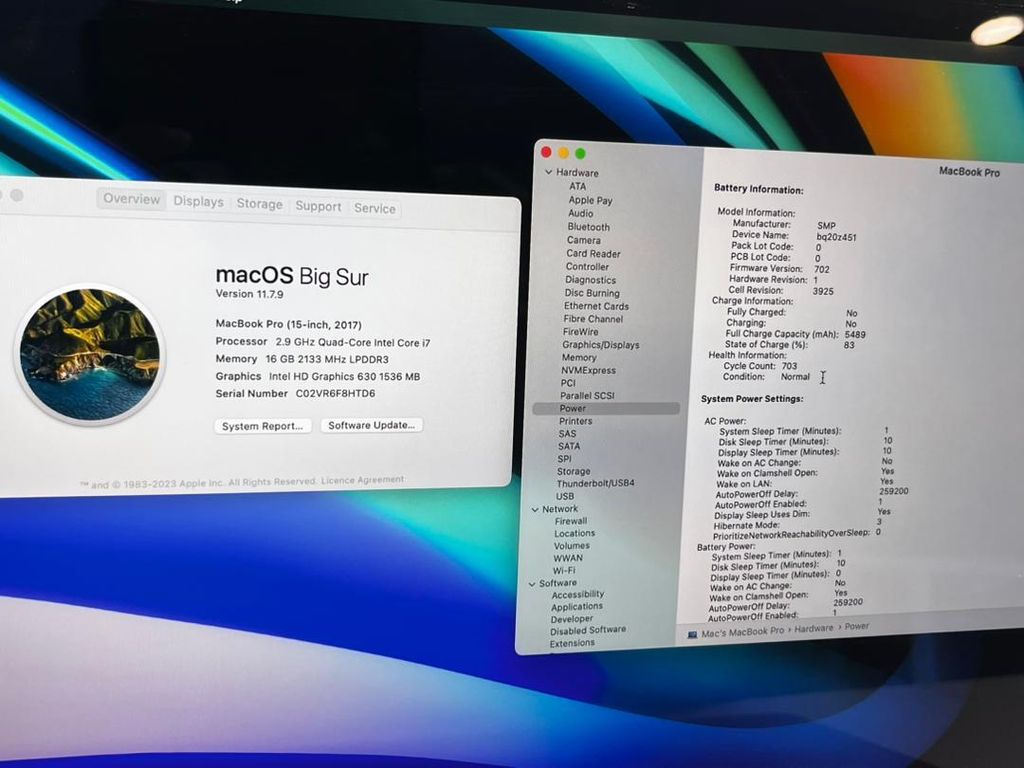
Task: Click the macOS Big Sur wallpaper icon
Action: [89, 354]
